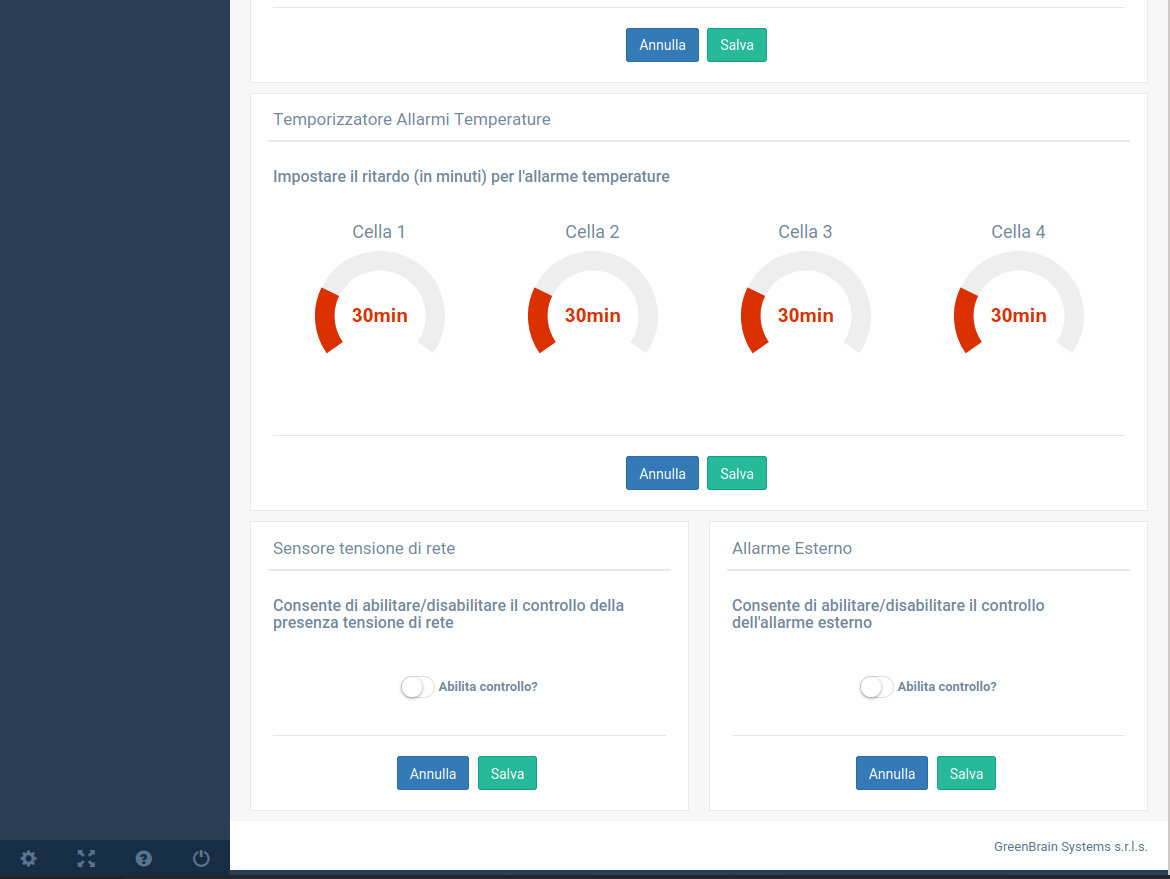Click the power logout icon
Screen dimensions: 1170x879
(x=201, y=858)
